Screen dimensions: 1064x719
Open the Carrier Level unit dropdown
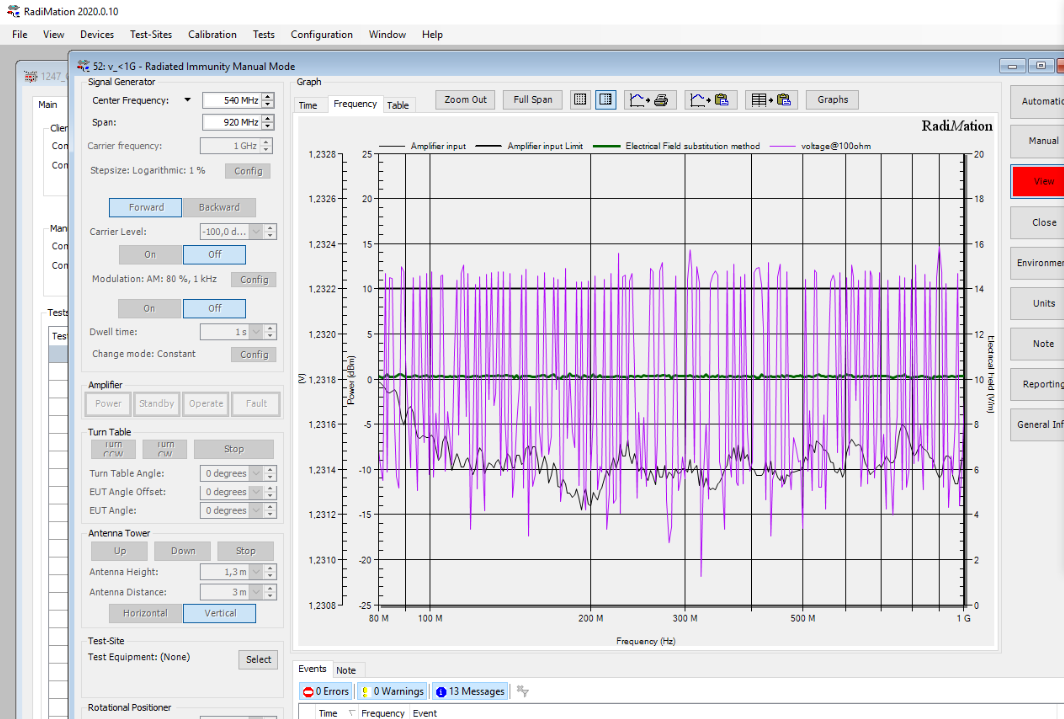tap(256, 232)
